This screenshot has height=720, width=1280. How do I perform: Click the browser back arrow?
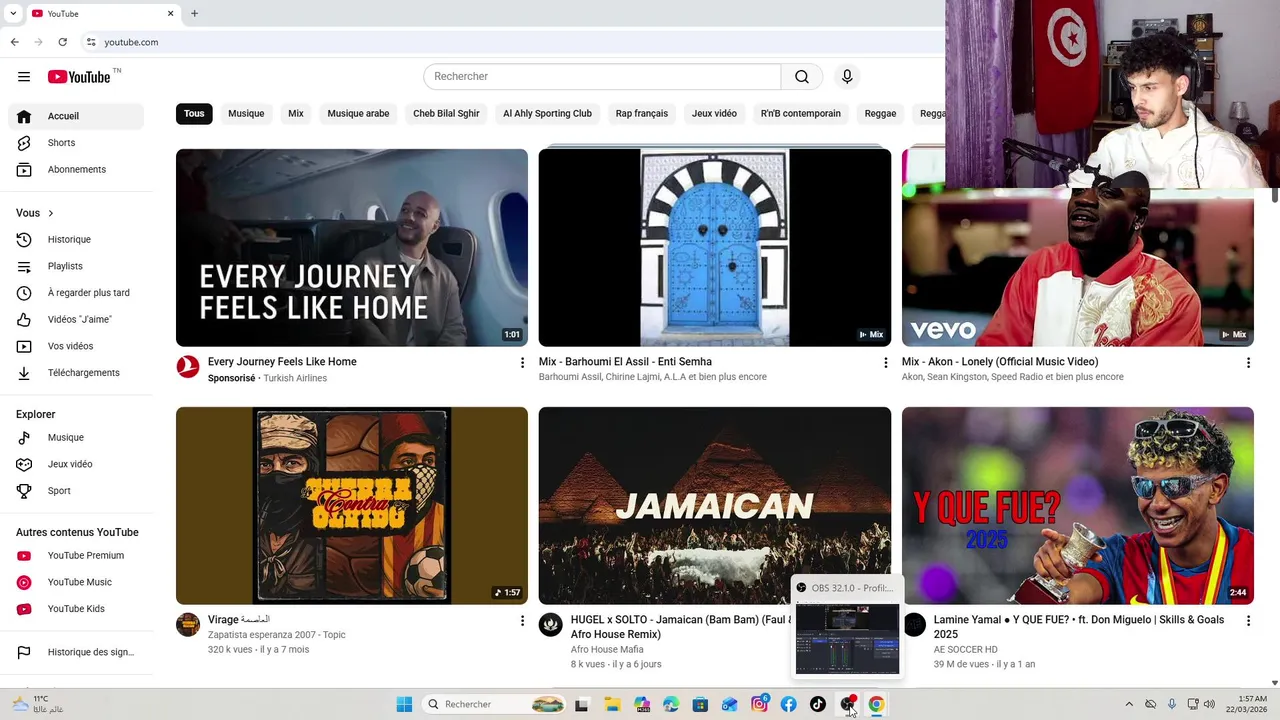pyautogui.click(x=14, y=42)
